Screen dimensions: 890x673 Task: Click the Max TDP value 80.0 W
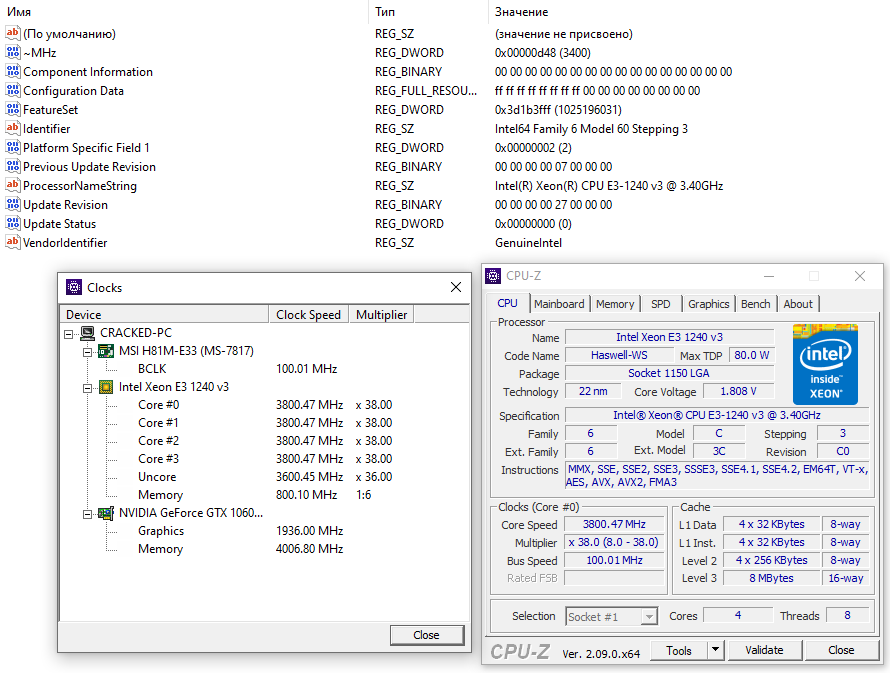pyautogui.click(x=752, y=355)
